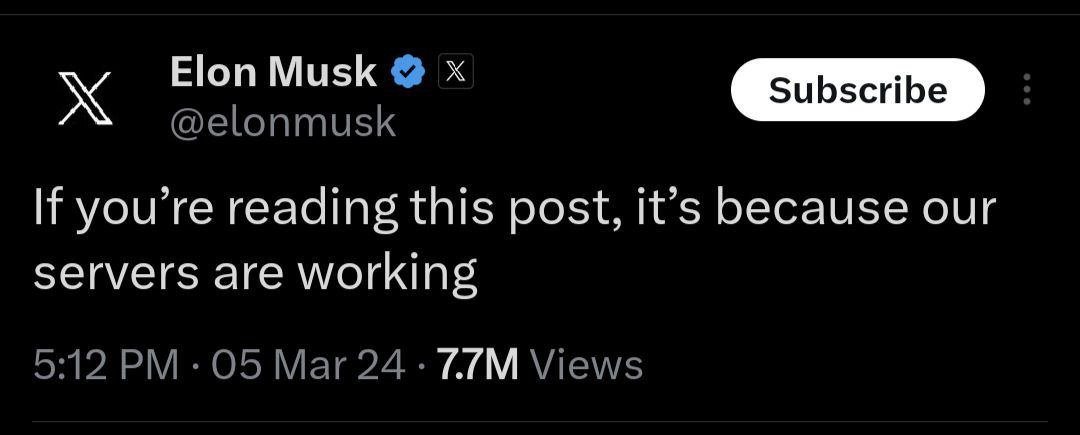The width and height of the screenshot is (1080, 435).
Task: Subscribe to Elon Musk
Action: pos(858,89)
